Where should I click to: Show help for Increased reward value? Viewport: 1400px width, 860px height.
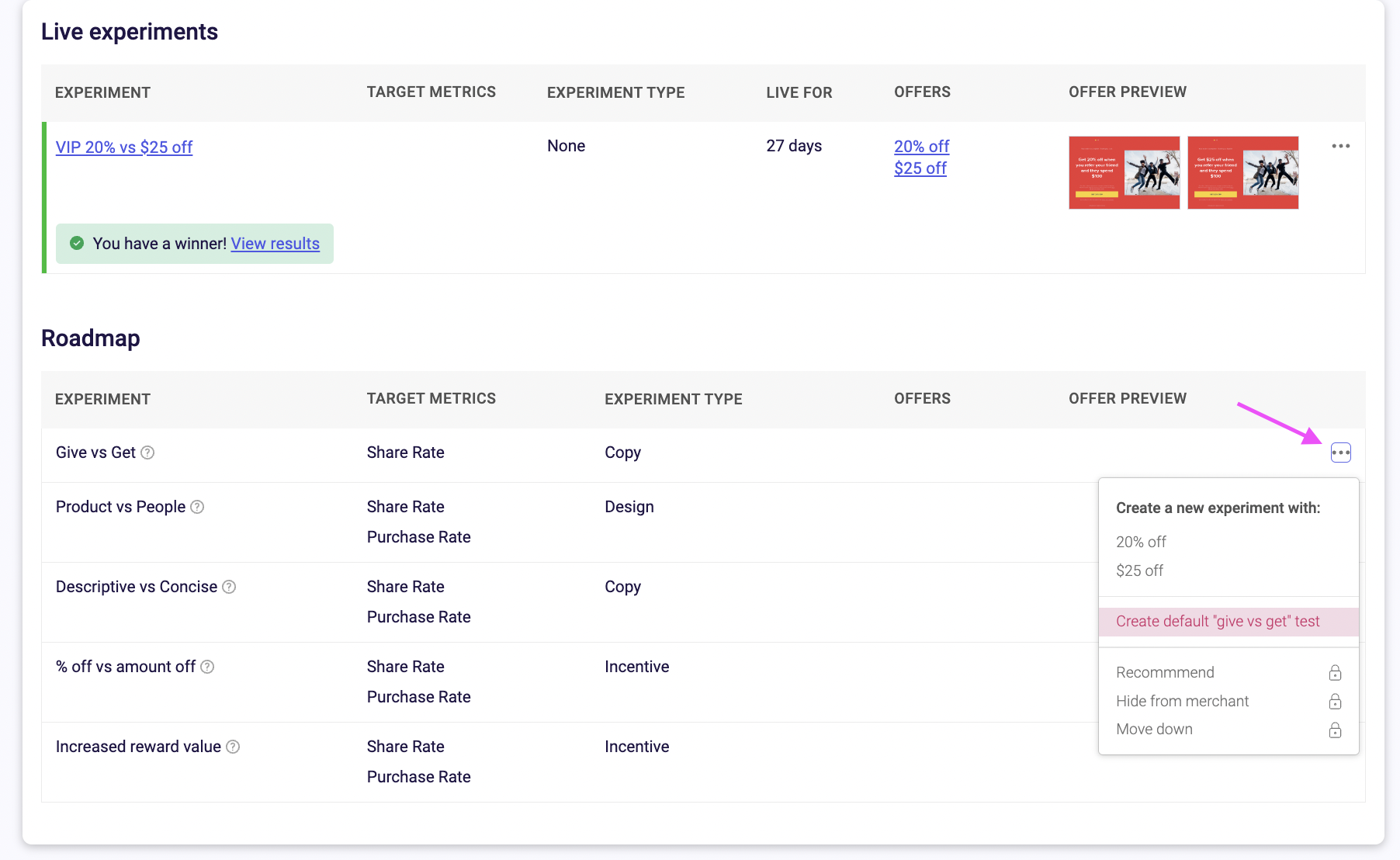click(x=233, y=747)
